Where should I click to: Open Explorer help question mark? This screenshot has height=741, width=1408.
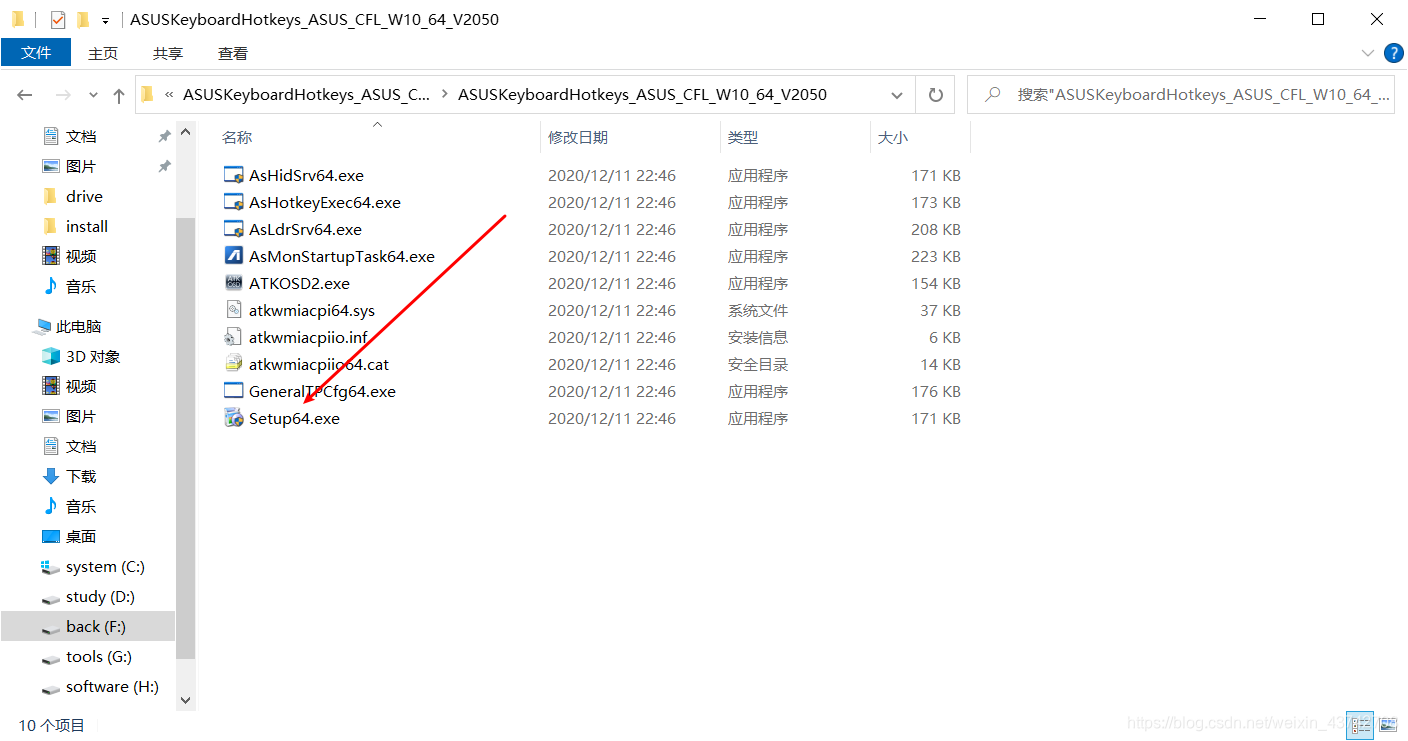point(1393,53)
